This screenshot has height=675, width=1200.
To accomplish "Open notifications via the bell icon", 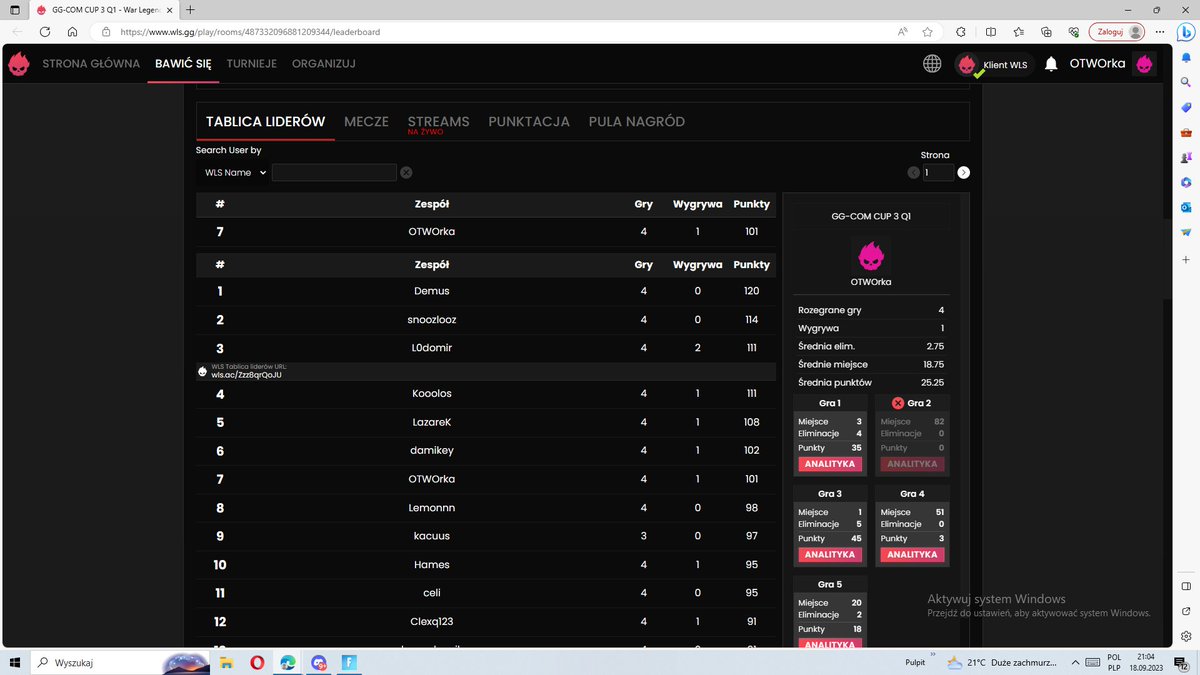I will tap(1050, 63).
